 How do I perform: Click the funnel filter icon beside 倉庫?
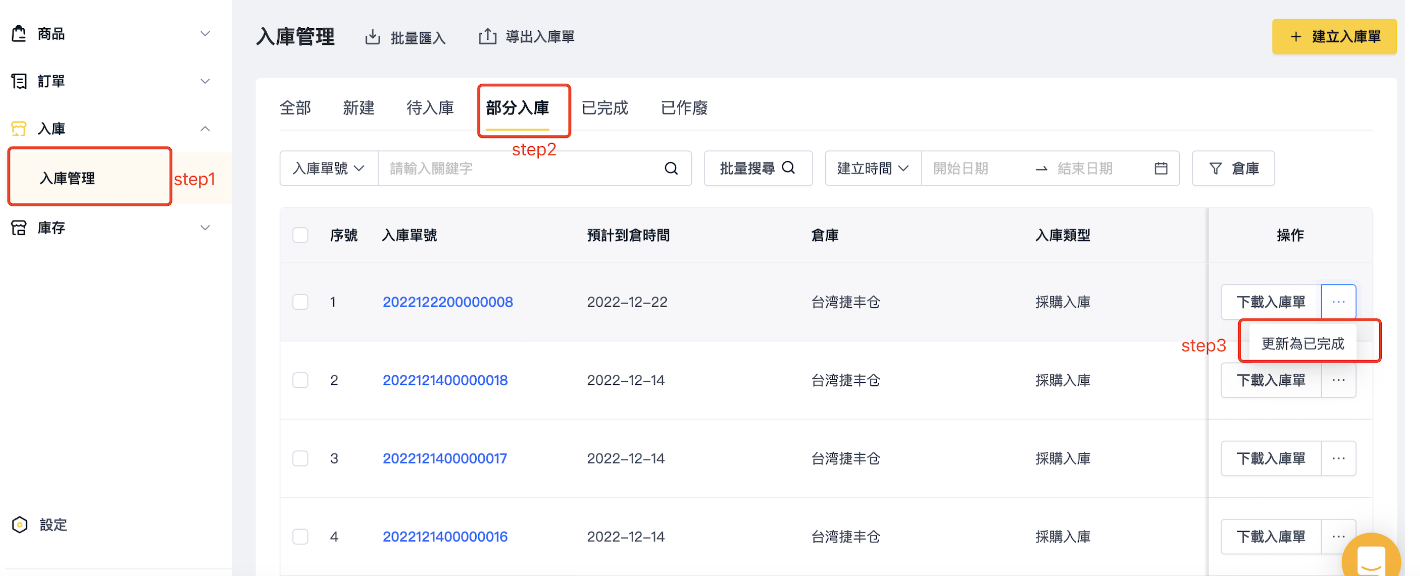tap(1216, 169)
